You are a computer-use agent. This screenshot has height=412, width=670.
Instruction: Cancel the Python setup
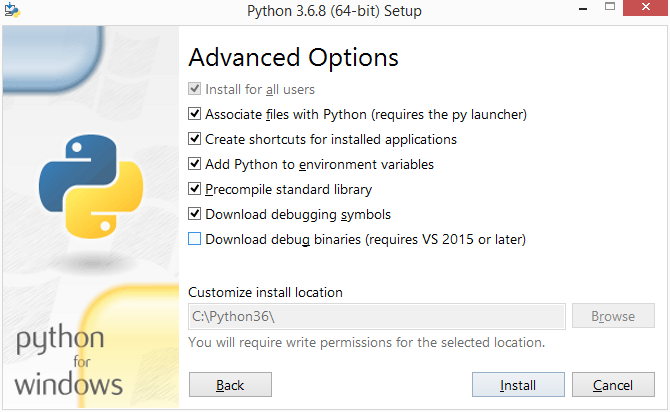click(x=613, y=385)
